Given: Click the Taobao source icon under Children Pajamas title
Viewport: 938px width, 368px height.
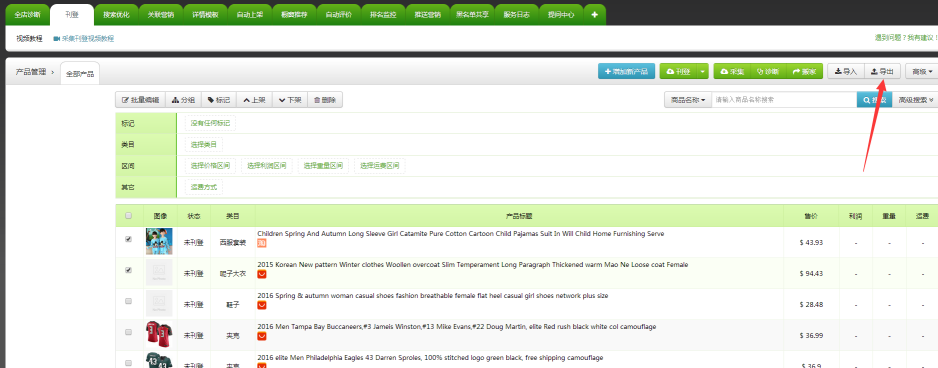Looking at the screenshot, I should click(261, 243).
